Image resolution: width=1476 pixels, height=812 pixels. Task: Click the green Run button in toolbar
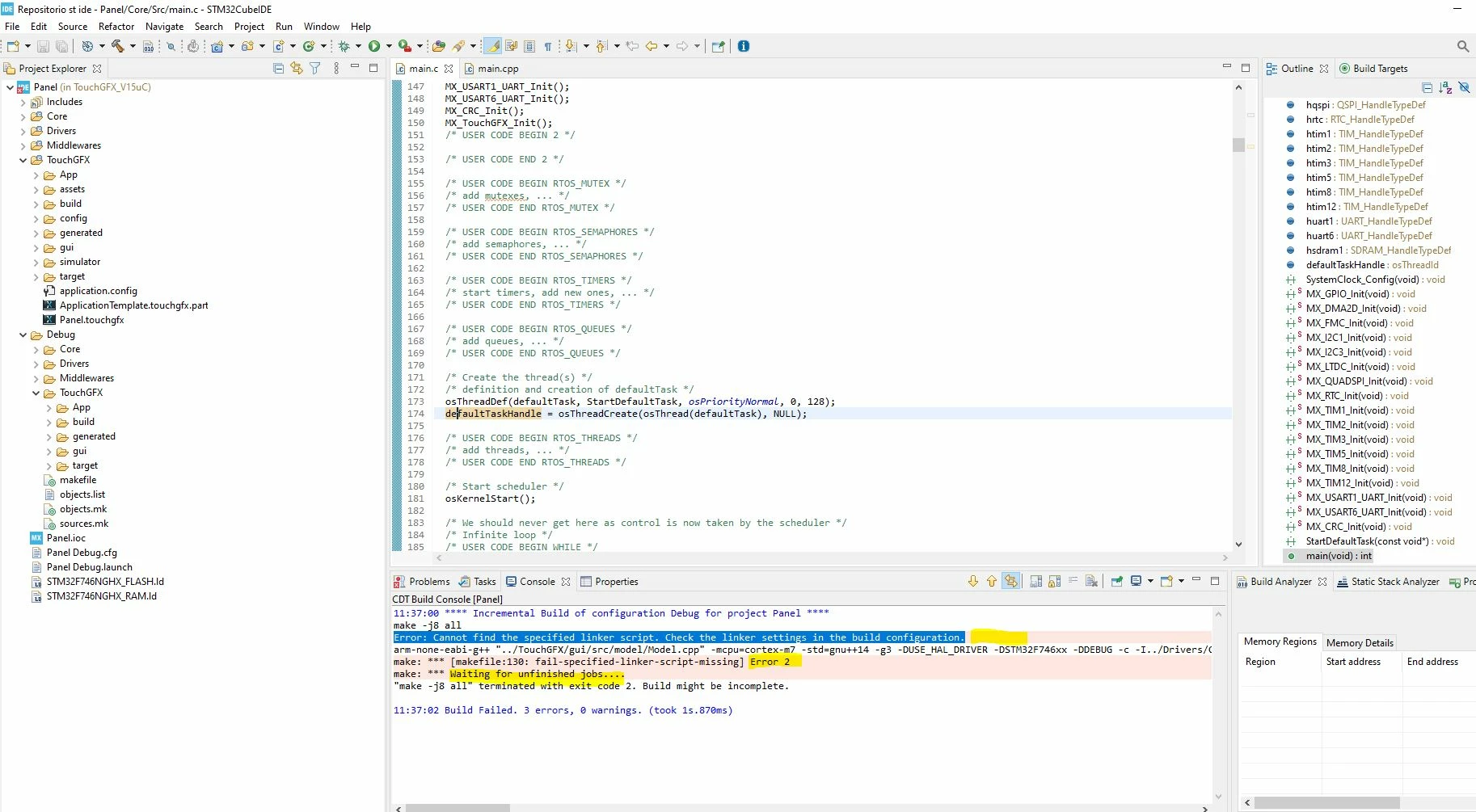pos(374,46)
